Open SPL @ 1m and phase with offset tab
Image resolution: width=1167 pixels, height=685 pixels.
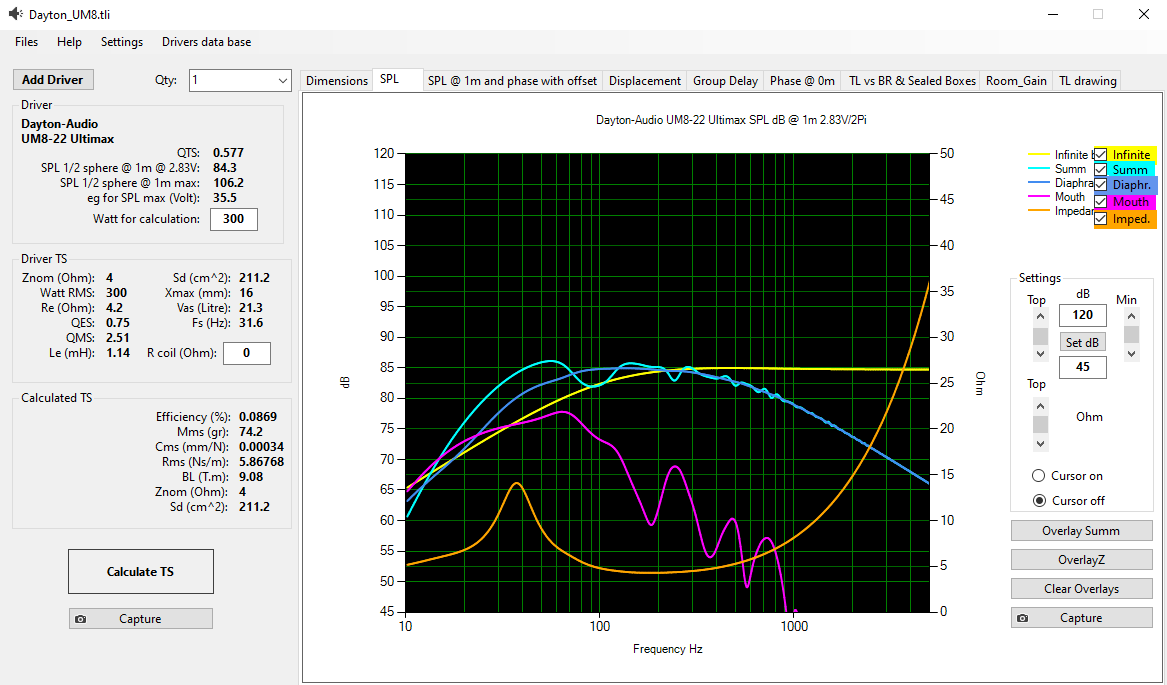point(513,80)
